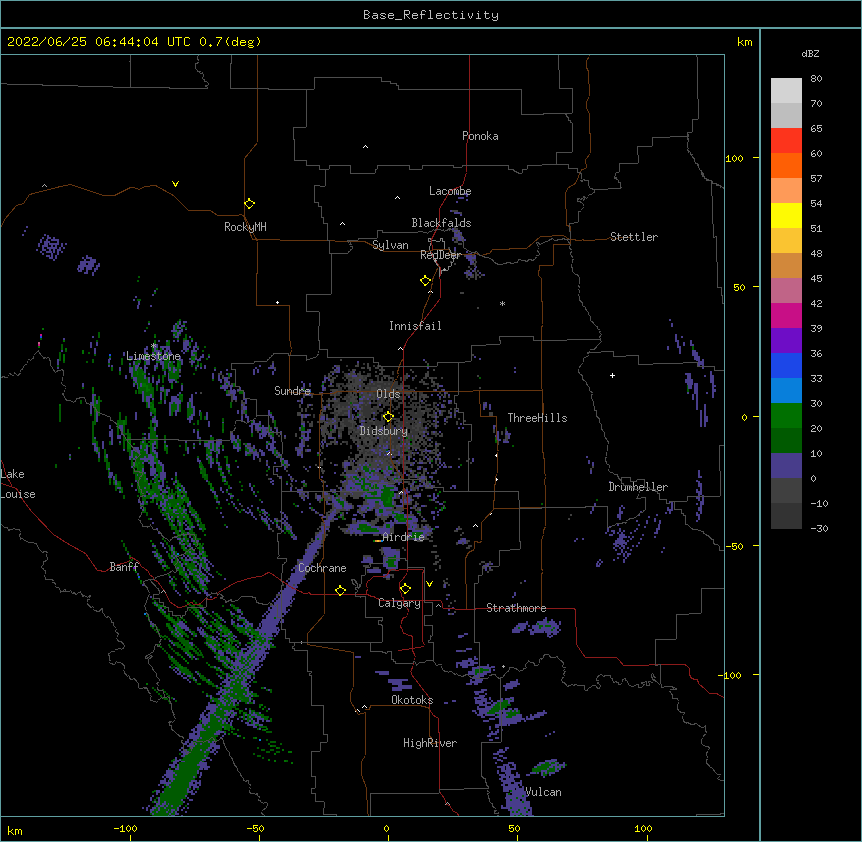Click the Vulcan city label
Screen dimensions: 862x842
pos(543,792)
